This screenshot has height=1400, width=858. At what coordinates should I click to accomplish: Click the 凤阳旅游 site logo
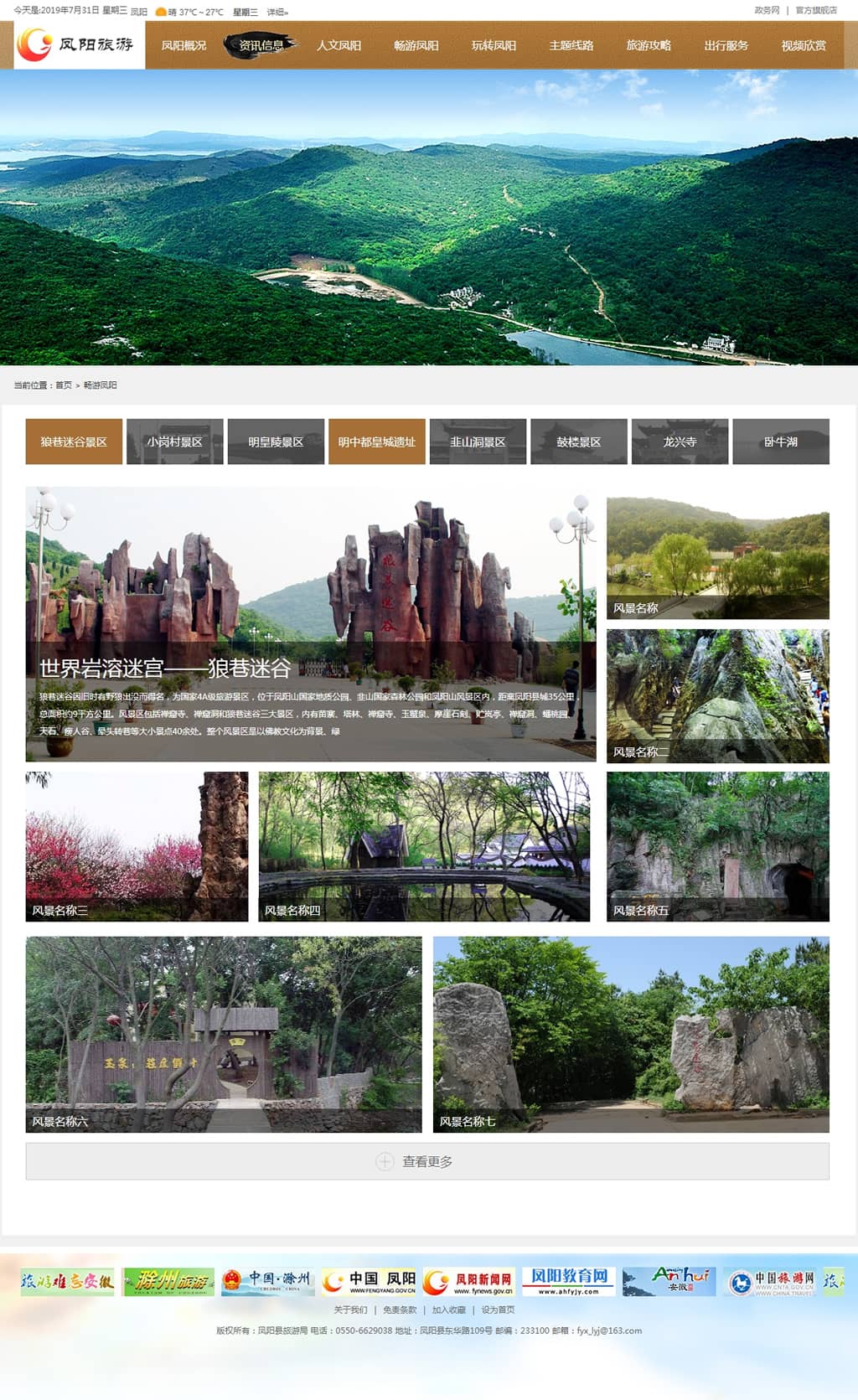point(79,44)
